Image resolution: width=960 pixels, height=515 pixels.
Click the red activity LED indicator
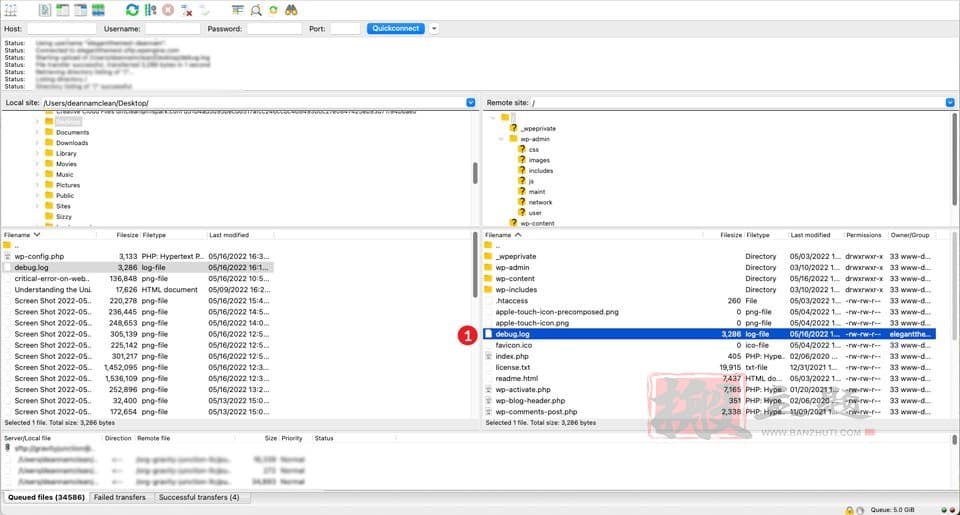click(952, 510)
